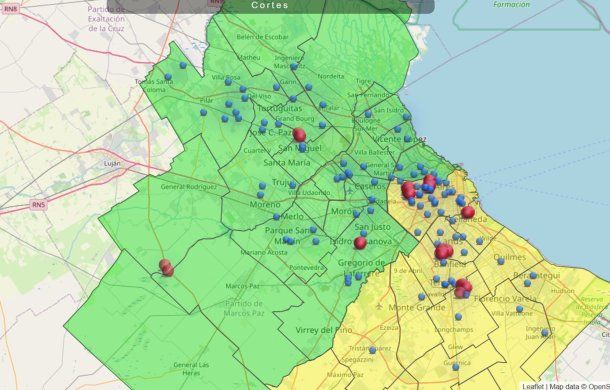Select the red marker above Banfield
The width and height of the screenshot is (610, 390).
(x=443, y=252)
